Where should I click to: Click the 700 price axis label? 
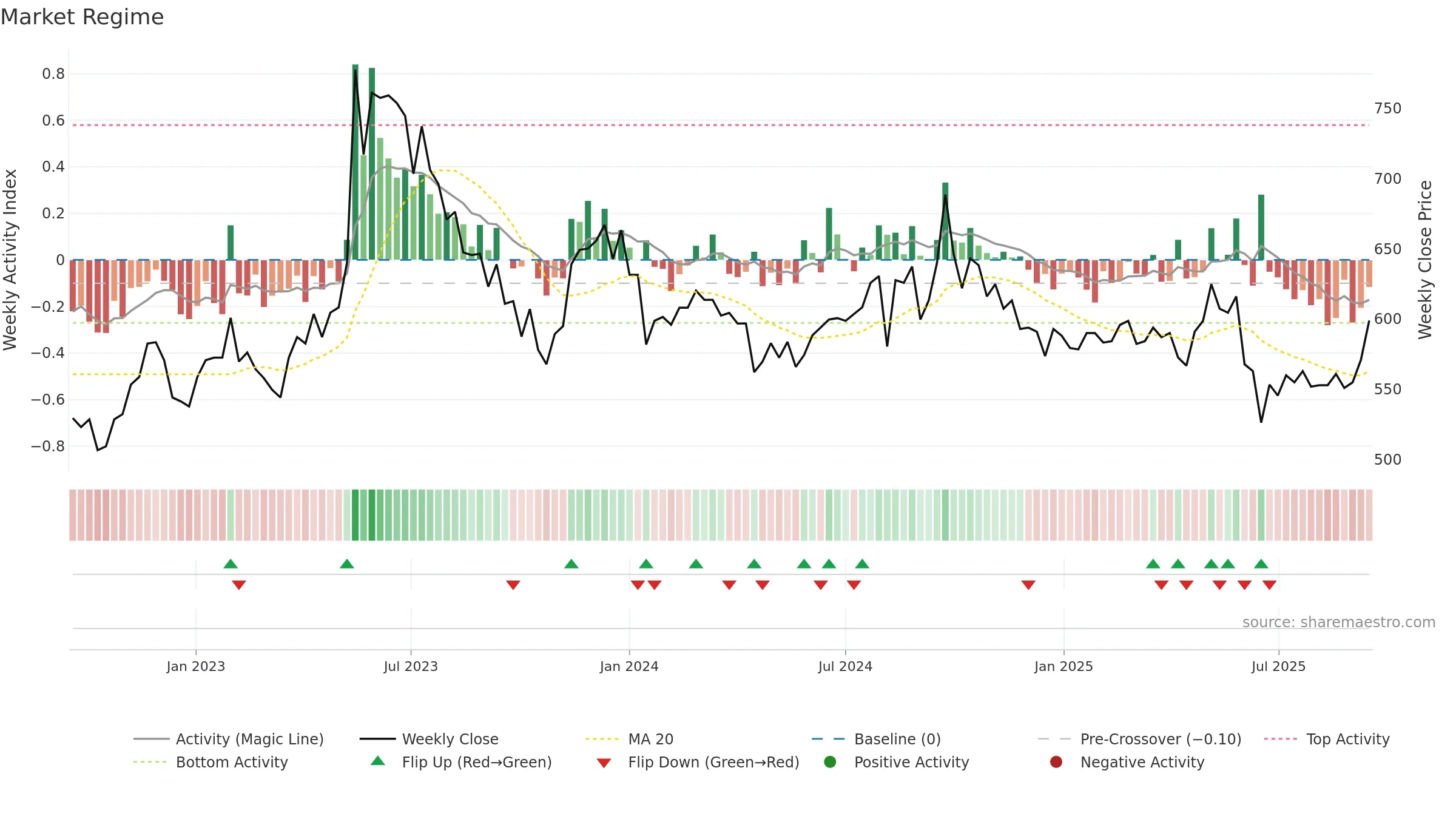coord(1388,179)
